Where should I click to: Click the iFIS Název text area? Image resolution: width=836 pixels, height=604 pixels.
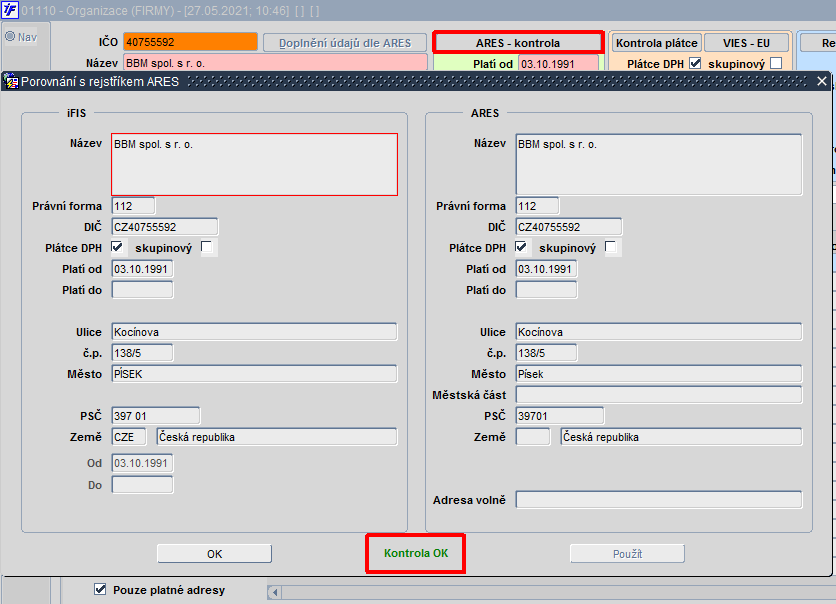[x=254, y=164]
